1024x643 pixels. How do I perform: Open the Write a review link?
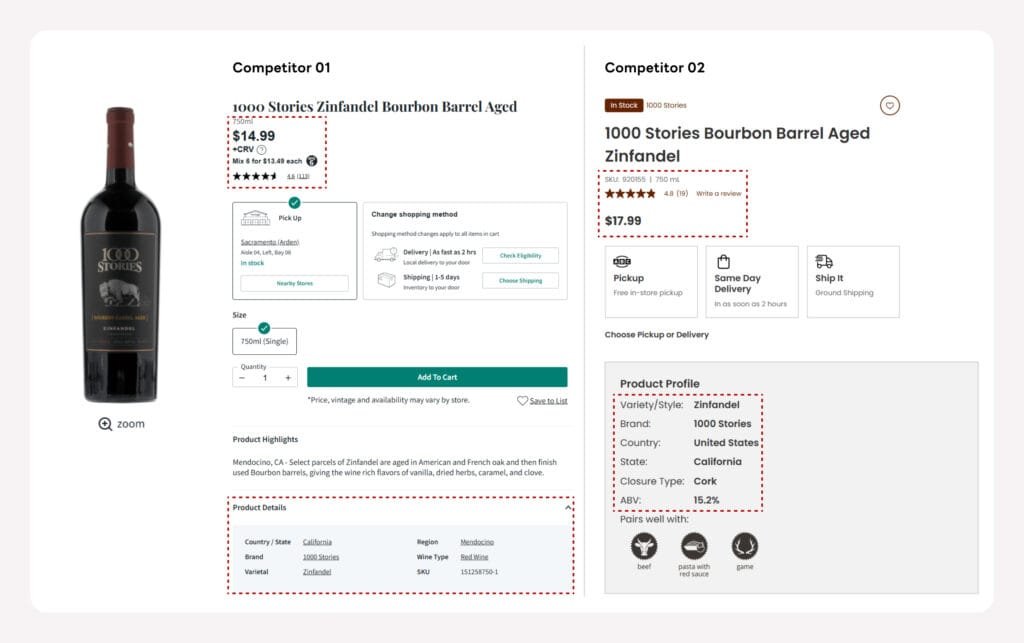(718, 193)
